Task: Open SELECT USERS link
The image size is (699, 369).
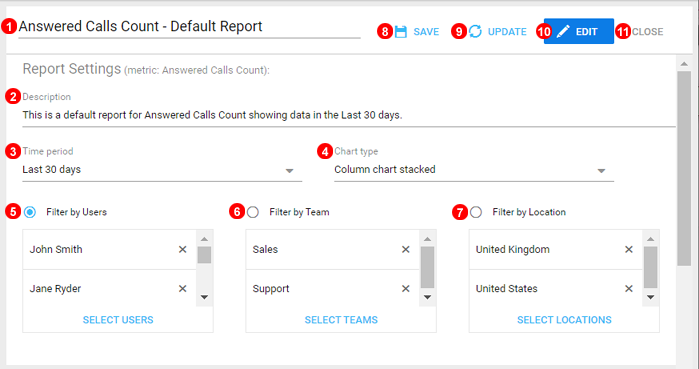Action: point(118,320)
